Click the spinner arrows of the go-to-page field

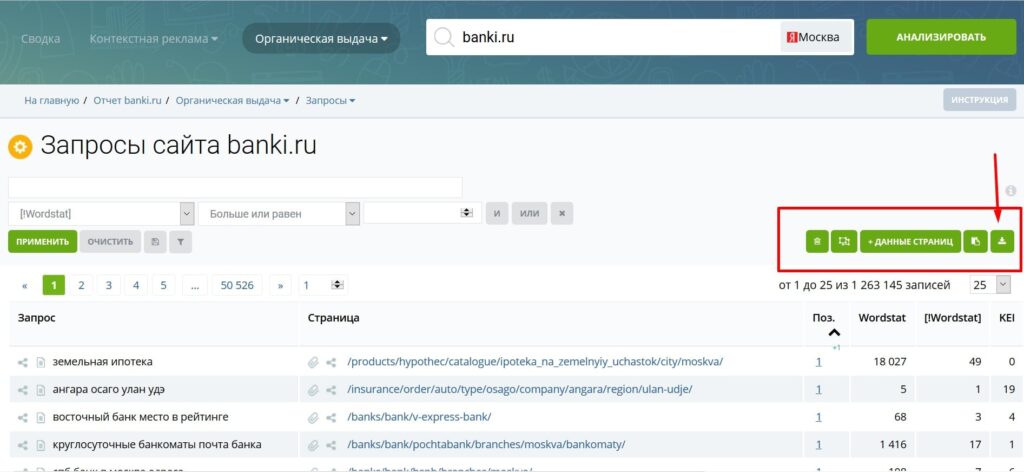coord(337,285)
